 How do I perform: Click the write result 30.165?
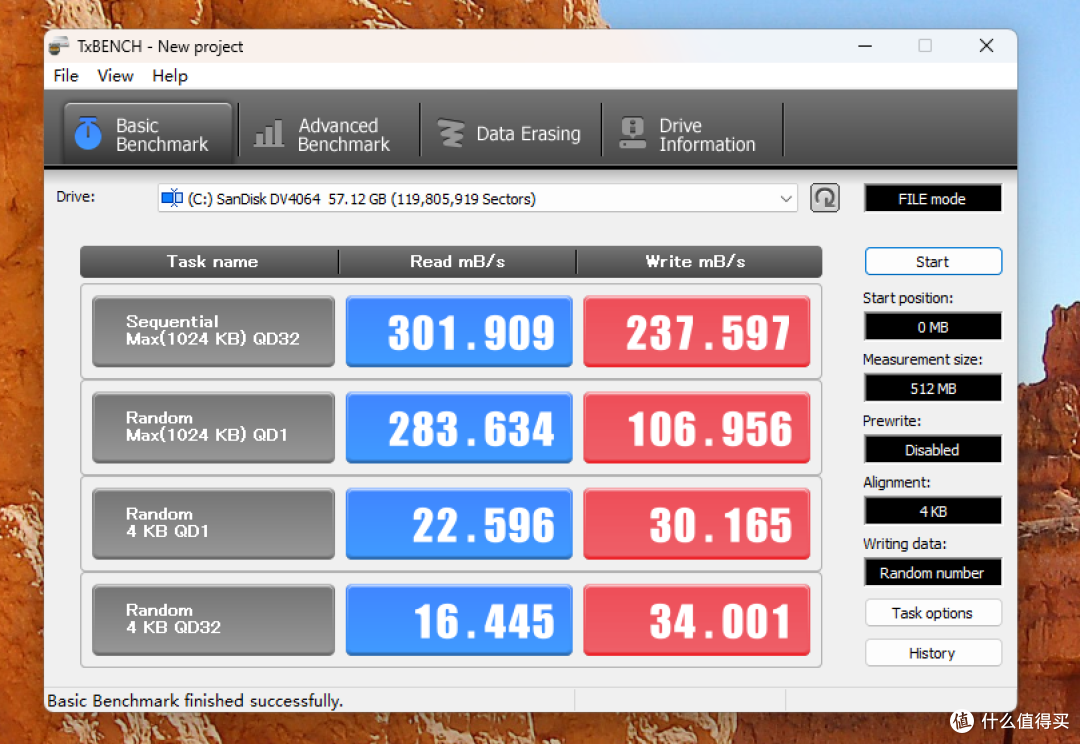pyautogui.click(x=696, y=524)
